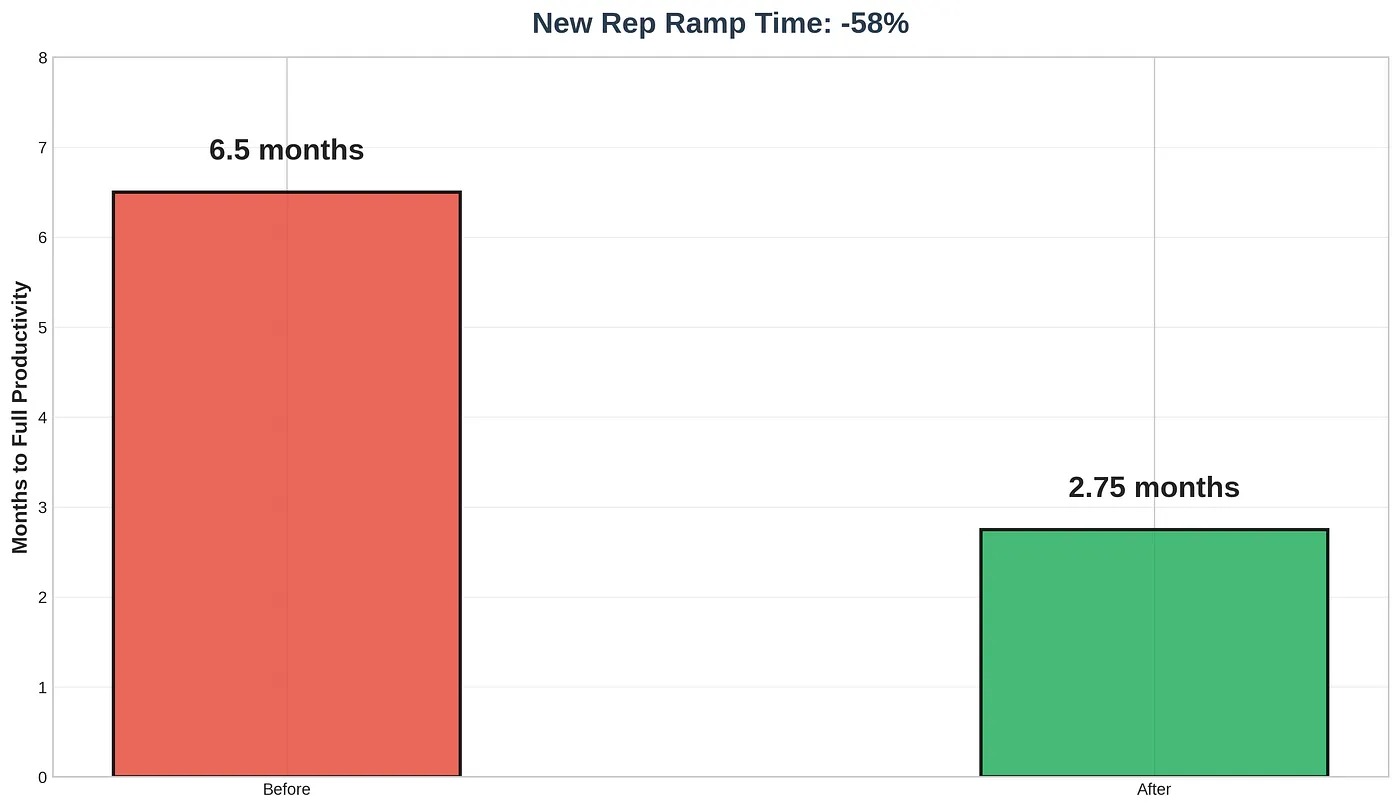Click the "2.75 months" data label

click(x=1154, y=488)
